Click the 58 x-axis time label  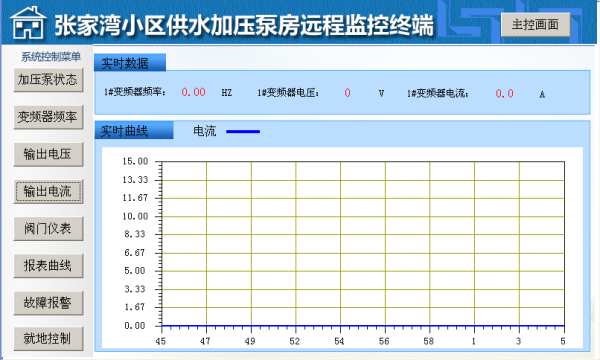pyautogui.click(x=429, y=341)
